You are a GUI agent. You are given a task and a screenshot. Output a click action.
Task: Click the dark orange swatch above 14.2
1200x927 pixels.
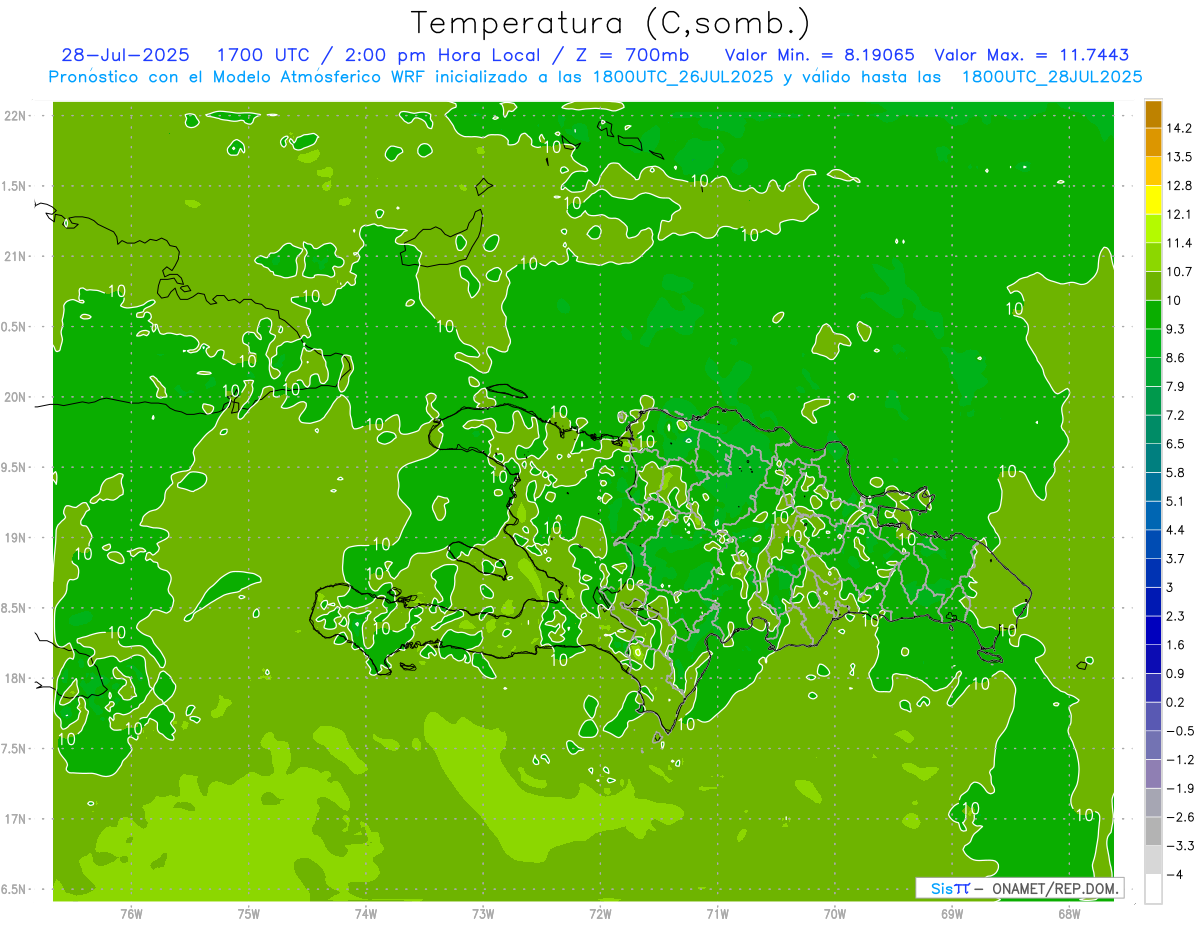pos(1153,114)
